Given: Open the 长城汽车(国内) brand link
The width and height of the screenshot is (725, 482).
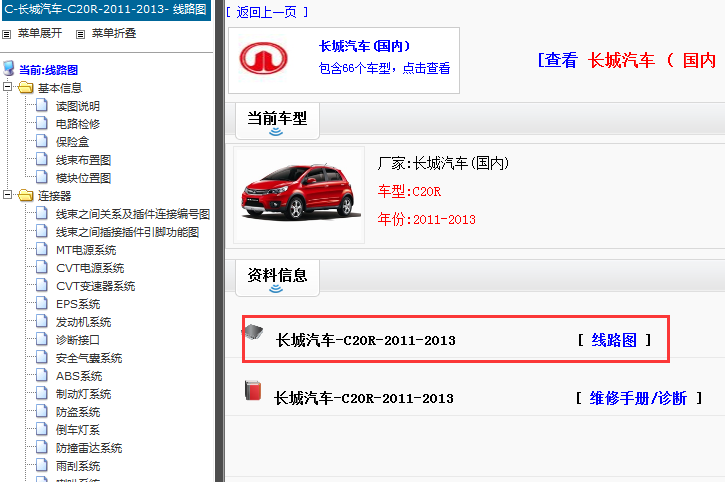Looking at the screenshot, I should (x=365, y=46).
